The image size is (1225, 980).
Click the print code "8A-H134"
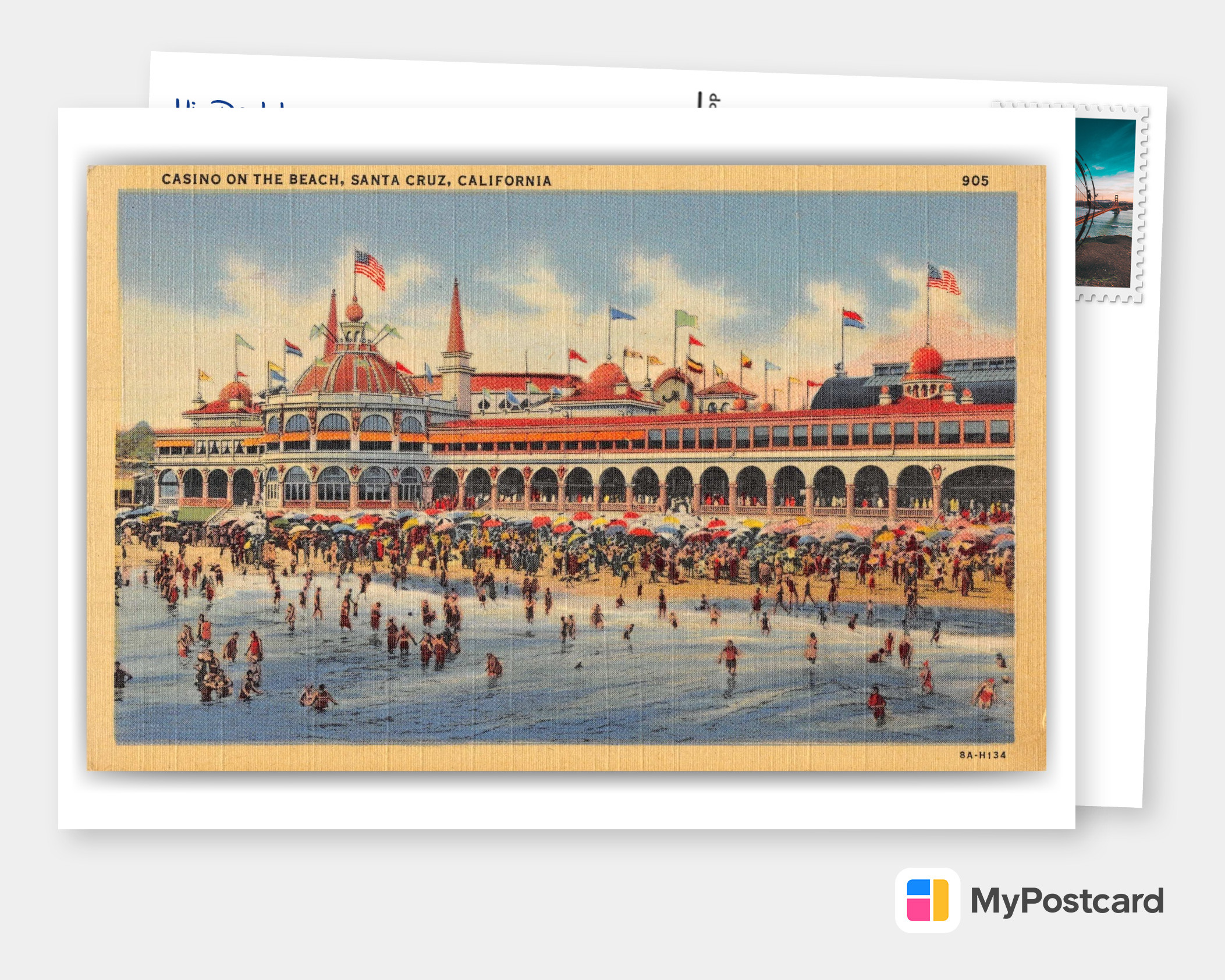983,755
